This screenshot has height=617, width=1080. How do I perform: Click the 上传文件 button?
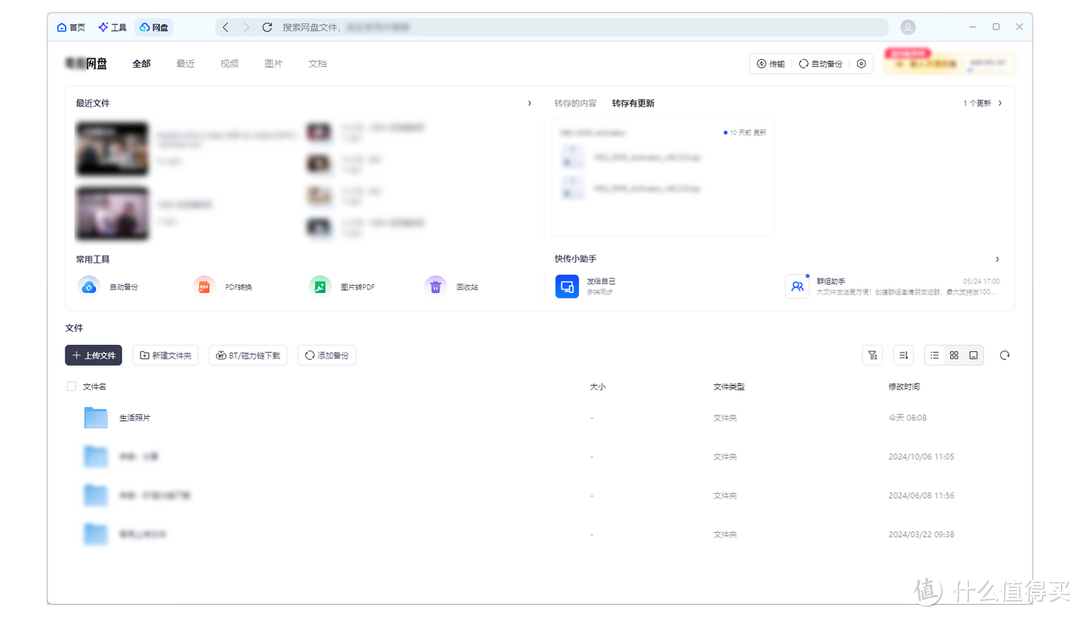(93, 355)
